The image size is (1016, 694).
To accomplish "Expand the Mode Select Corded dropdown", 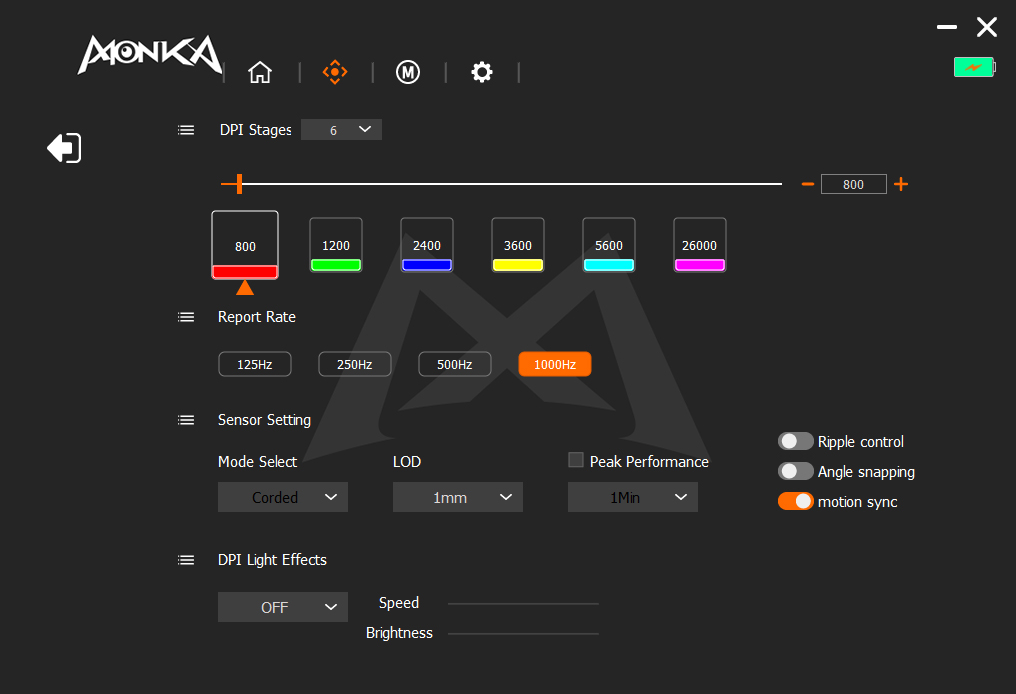I will click(x=283, y=497).
